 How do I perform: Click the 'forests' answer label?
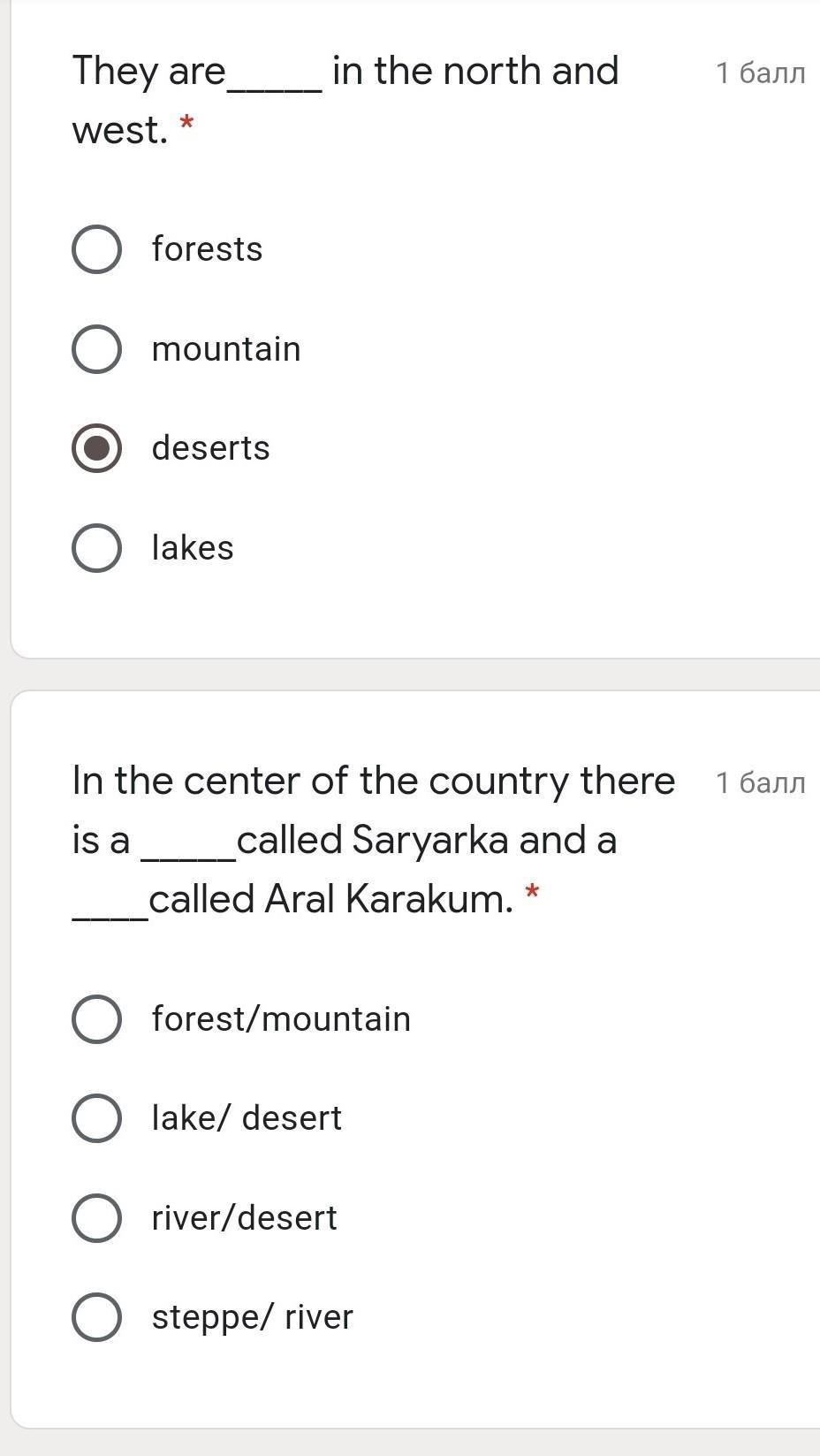coord(207,249)
